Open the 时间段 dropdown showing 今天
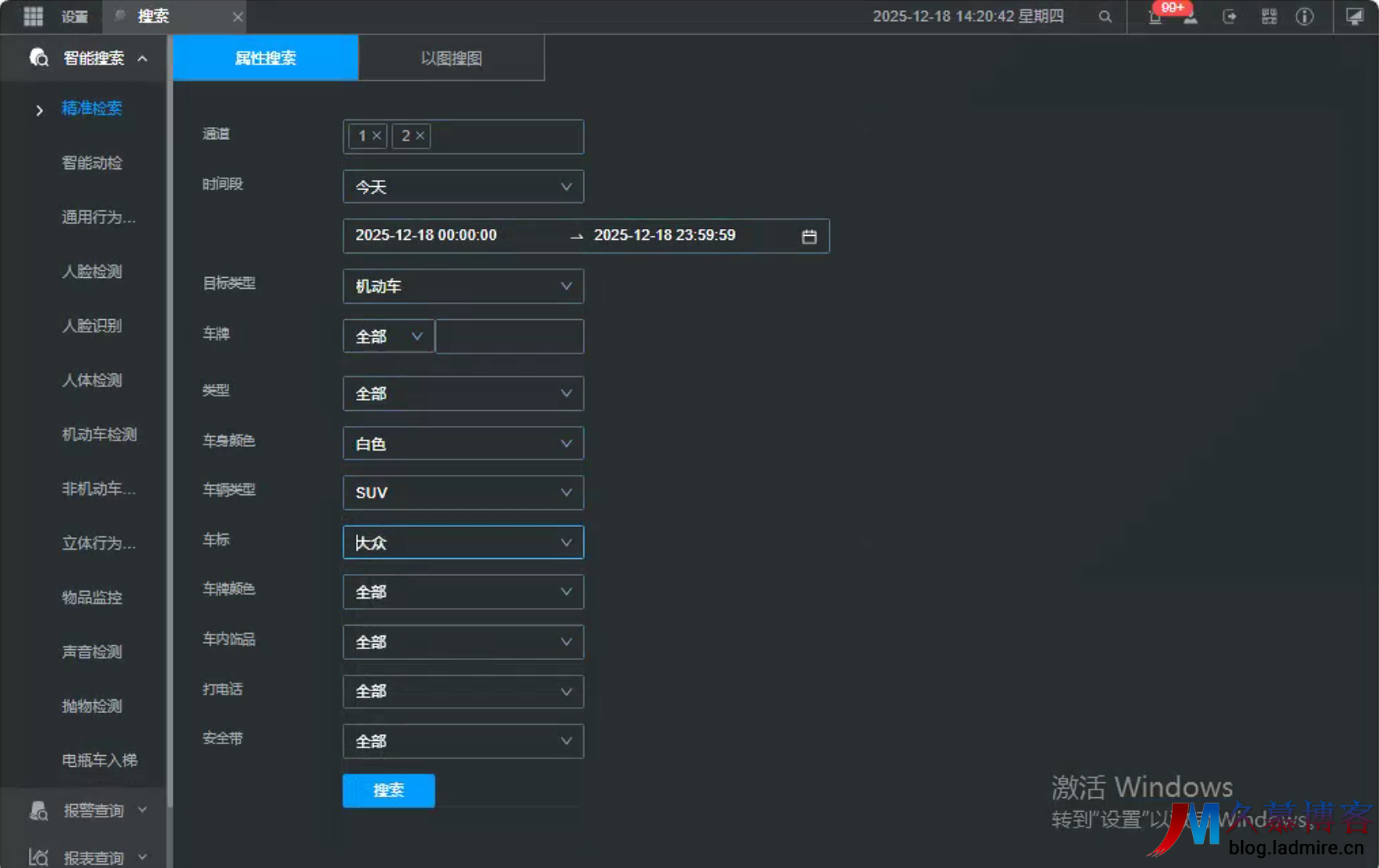This screenshot has height=868, width=1379. click(463, 187)
